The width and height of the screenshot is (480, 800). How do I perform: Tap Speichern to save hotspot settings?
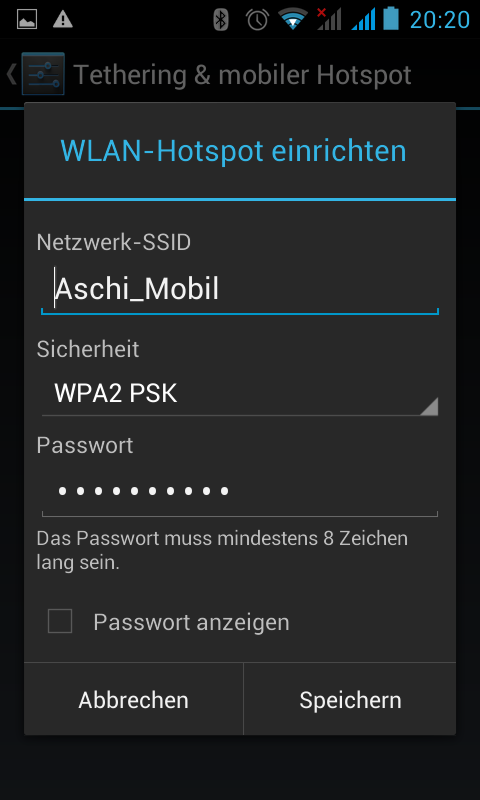point(350,699)
